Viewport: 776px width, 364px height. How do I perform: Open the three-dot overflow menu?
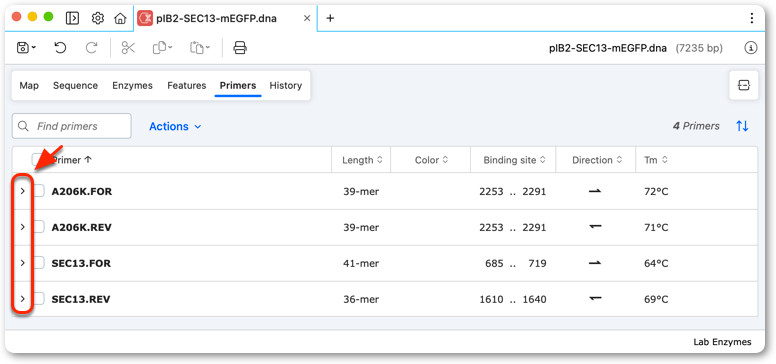[752, 18]
